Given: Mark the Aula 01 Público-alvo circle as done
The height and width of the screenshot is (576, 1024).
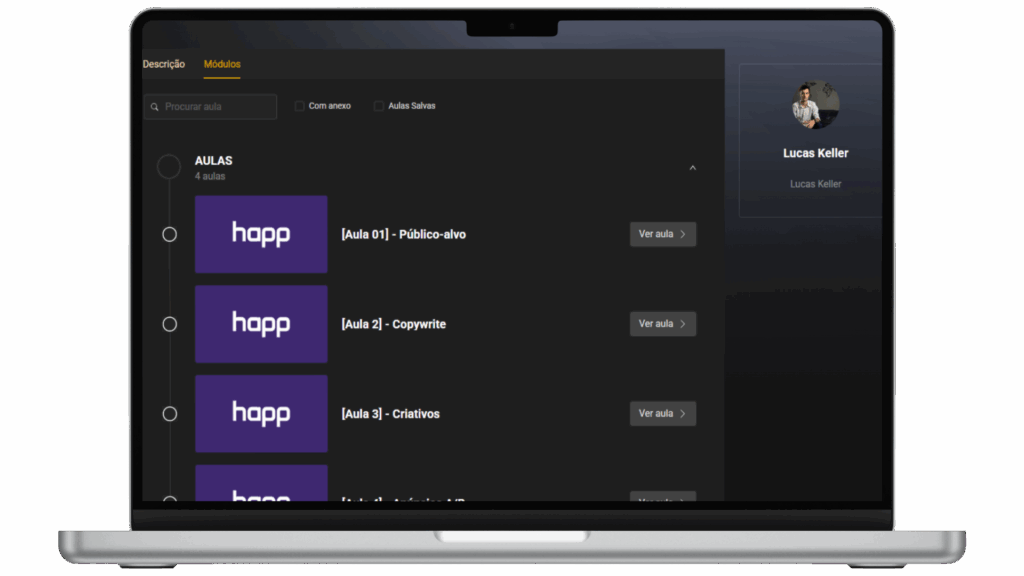Looking at the screenshot, I should [169, 234].
